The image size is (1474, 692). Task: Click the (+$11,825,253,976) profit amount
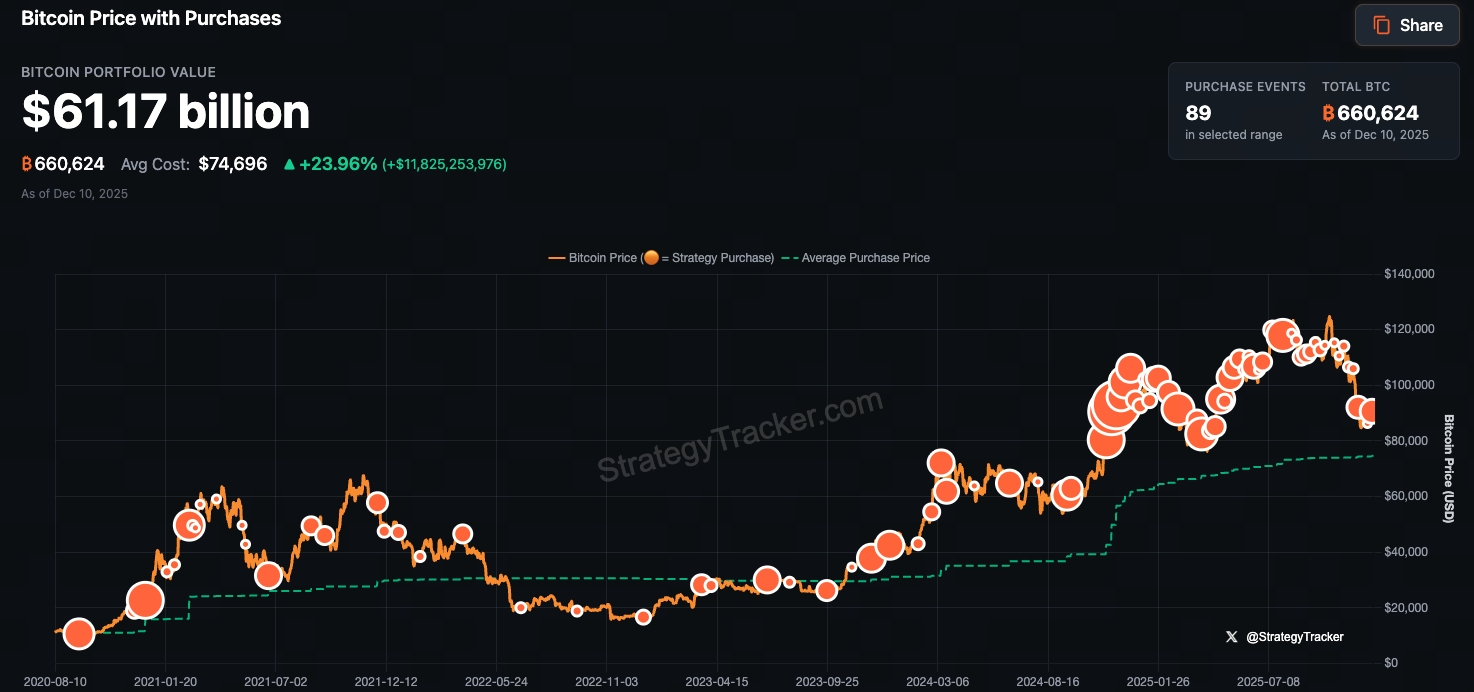point(445,164)
